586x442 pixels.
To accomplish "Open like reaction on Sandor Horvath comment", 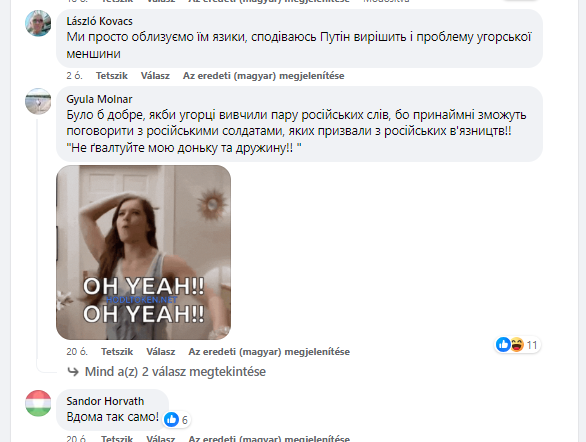I will tap(172, 420).
